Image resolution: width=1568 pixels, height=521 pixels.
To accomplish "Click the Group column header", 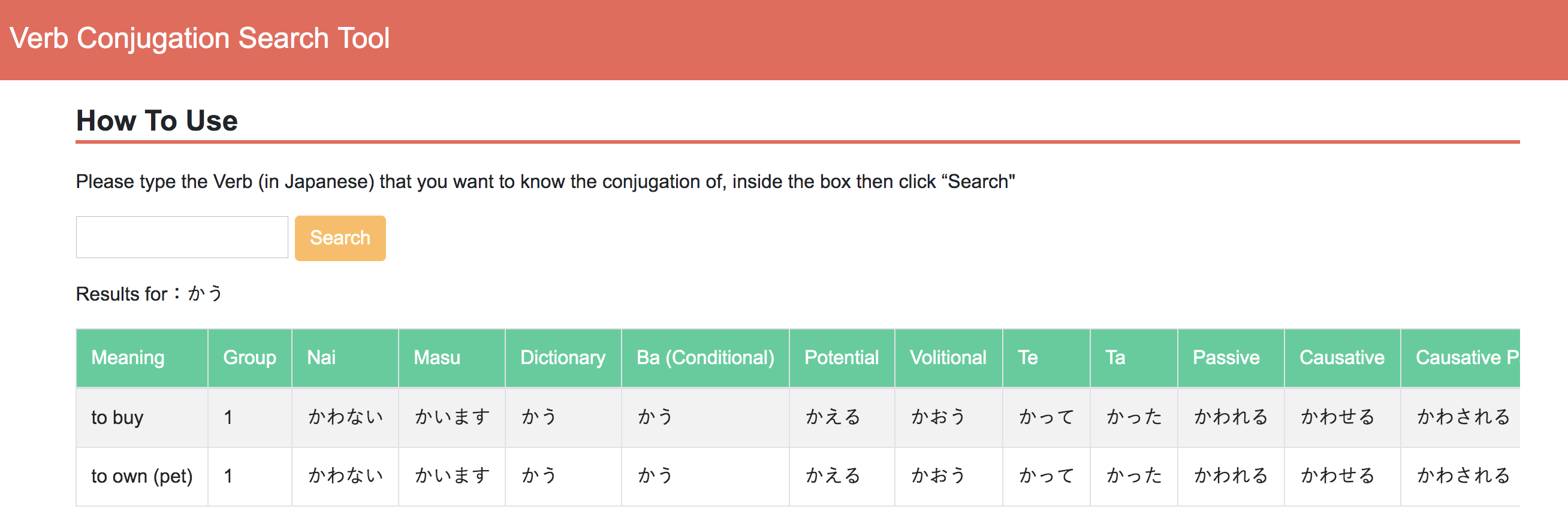I will tap(249, 358).
